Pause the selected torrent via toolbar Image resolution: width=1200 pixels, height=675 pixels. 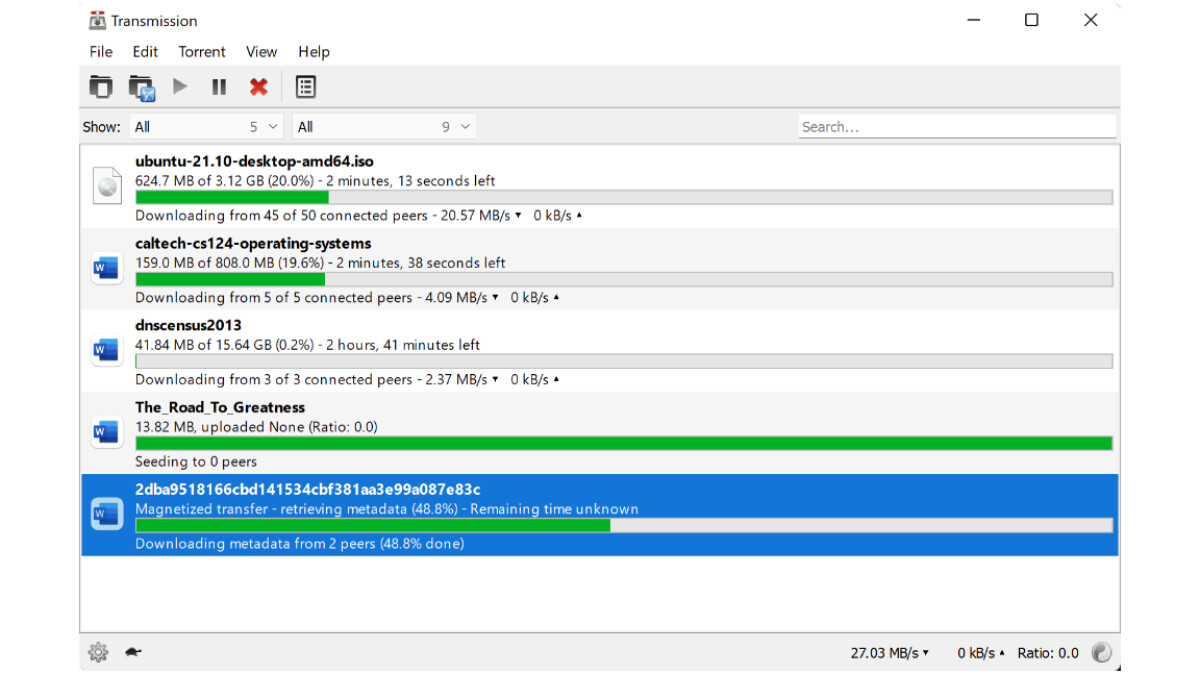pyautogui.click(x=219, y=87)
